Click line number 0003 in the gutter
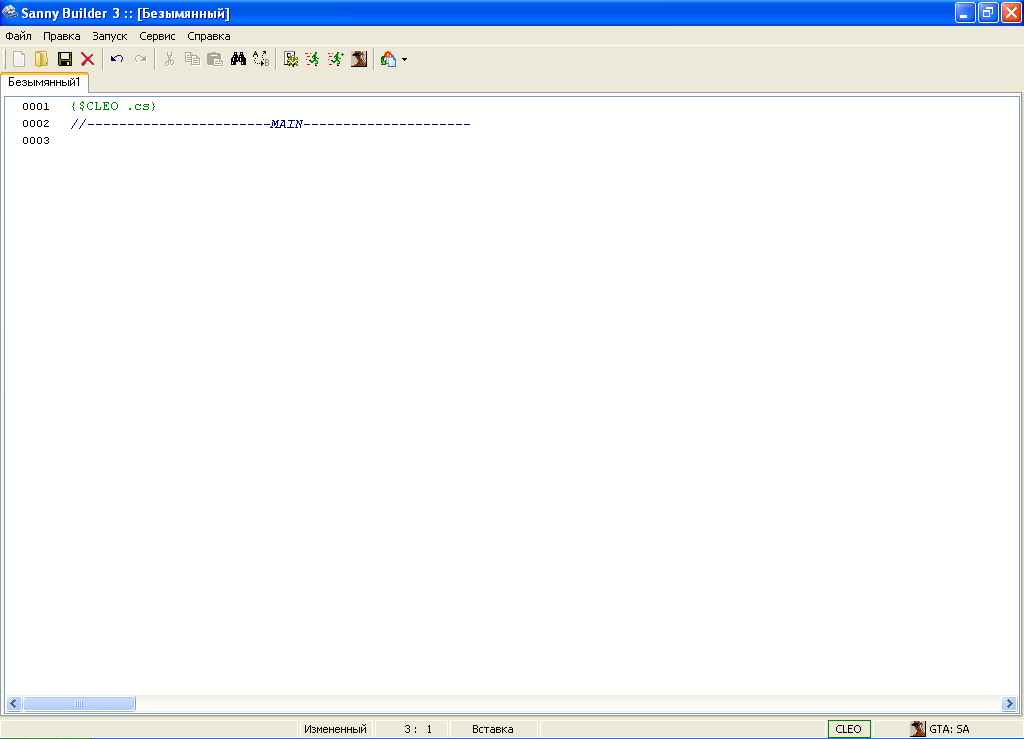Image resolution: width=1024 pixels, height=739 pixels. coord(36,140)
